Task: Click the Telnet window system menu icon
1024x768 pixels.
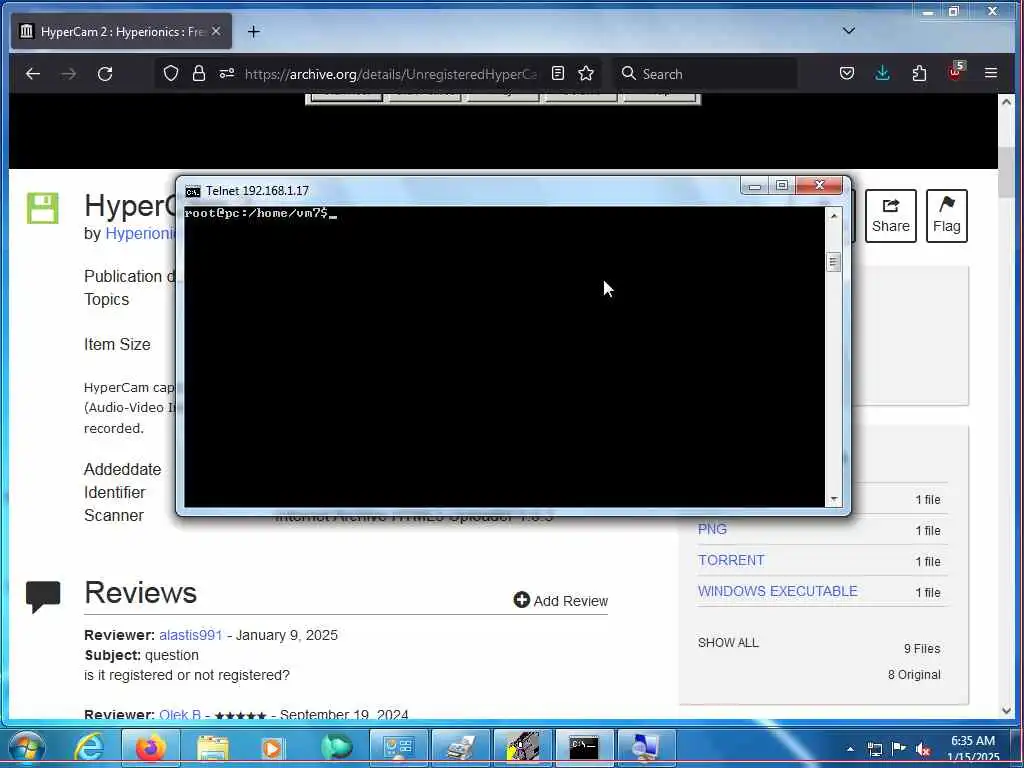Action: [x=193, y=191]
